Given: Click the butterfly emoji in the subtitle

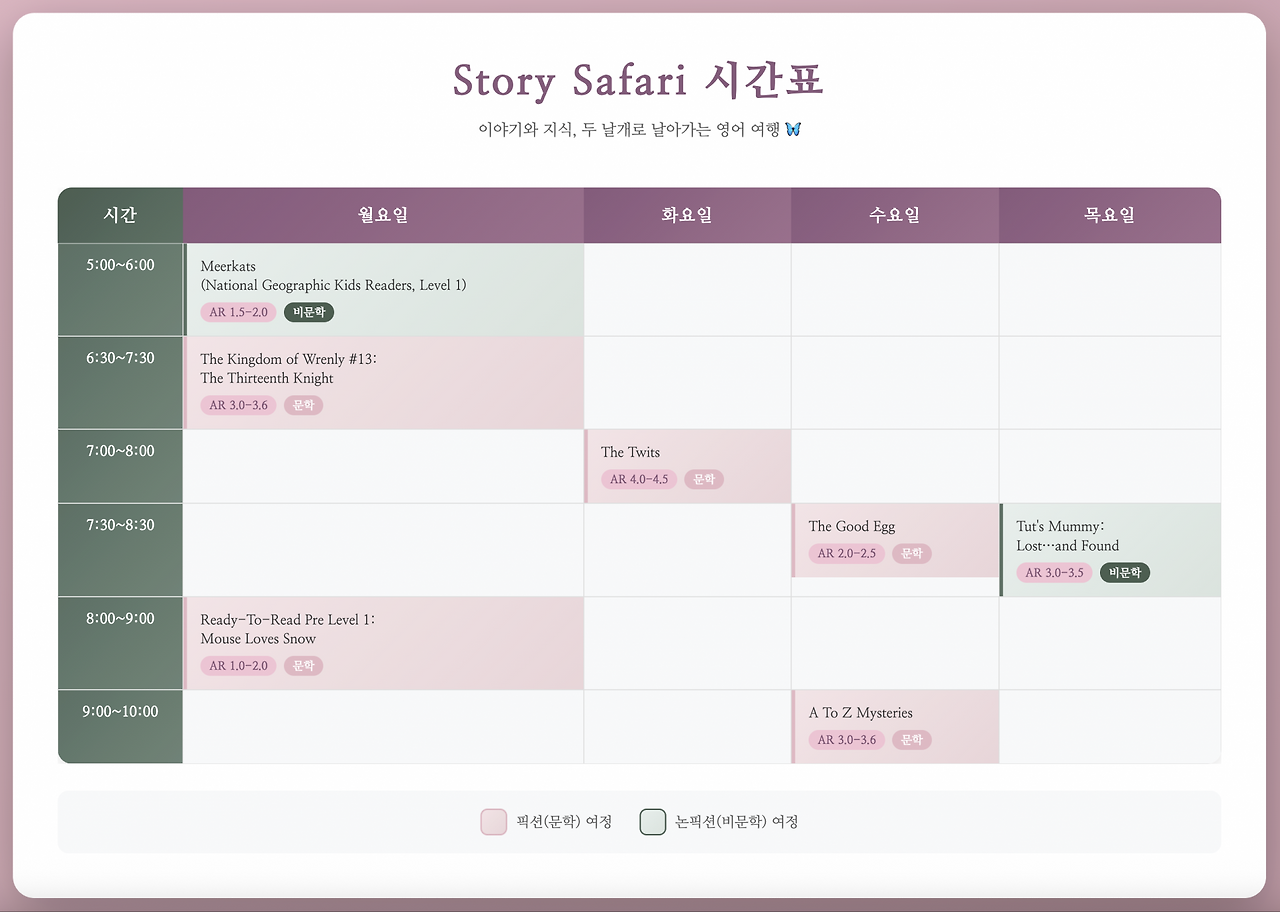Looking at the screenshot, I should (x=793, y=129).
